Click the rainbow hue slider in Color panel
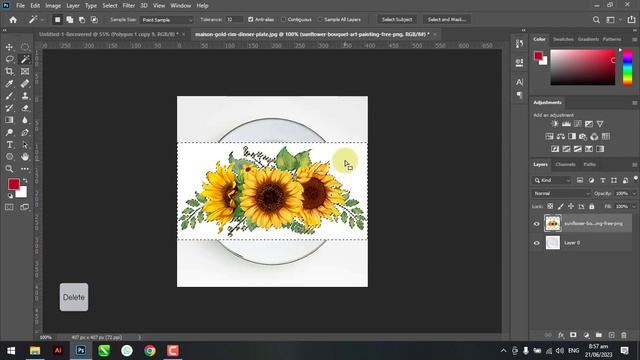 pos(627,67)
